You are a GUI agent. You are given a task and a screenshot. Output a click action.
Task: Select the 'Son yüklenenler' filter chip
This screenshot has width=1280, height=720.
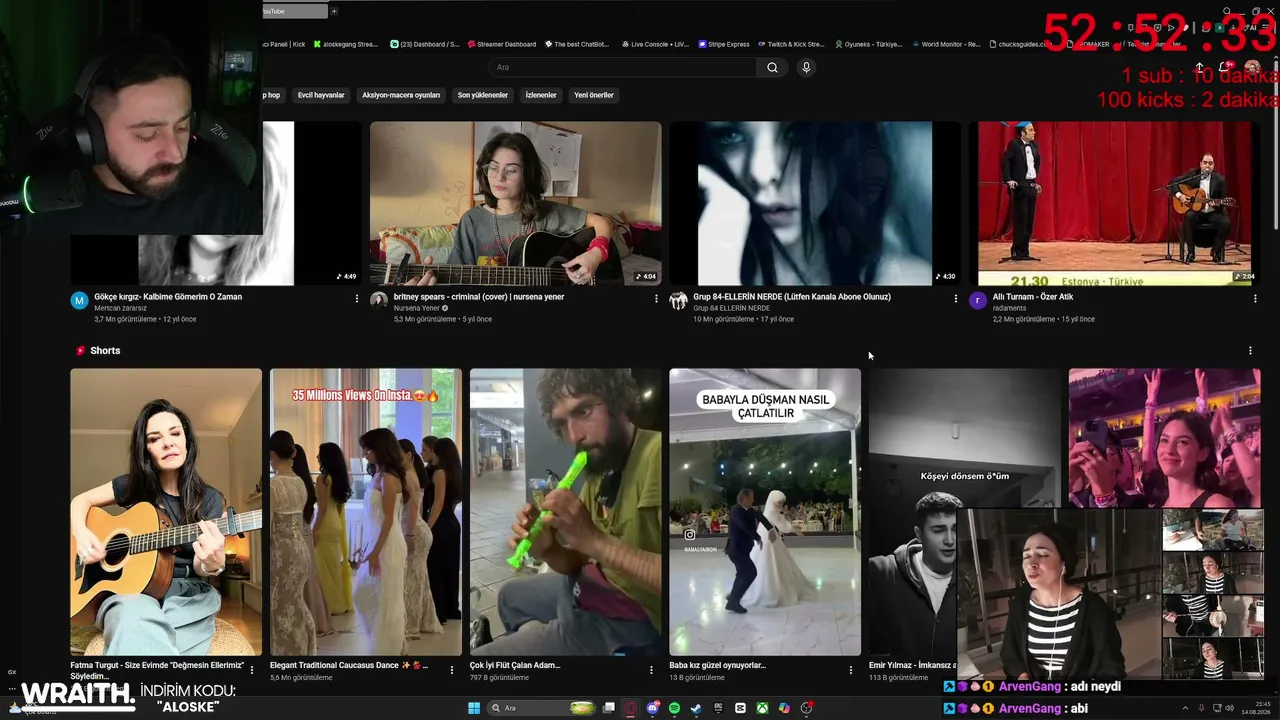[483, 95]
